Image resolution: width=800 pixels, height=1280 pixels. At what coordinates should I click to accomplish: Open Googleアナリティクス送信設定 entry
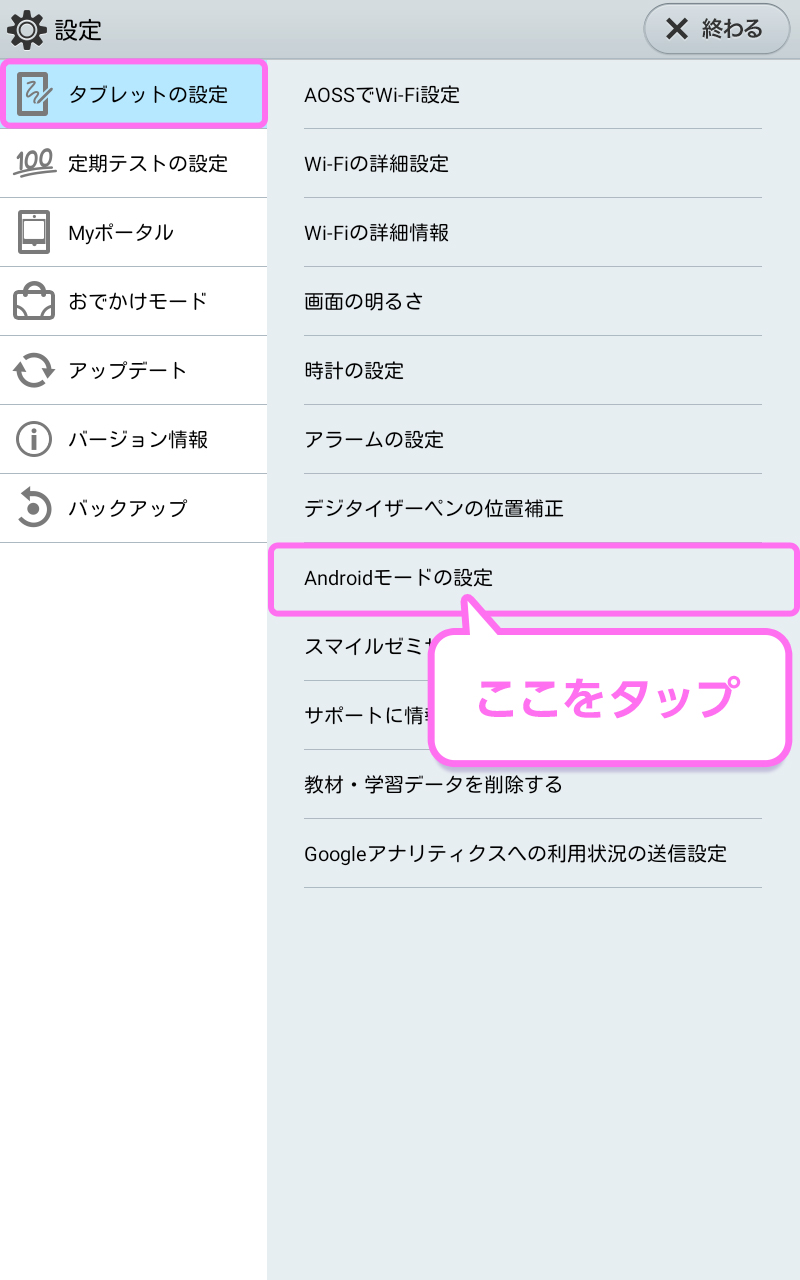click(533, 854)
